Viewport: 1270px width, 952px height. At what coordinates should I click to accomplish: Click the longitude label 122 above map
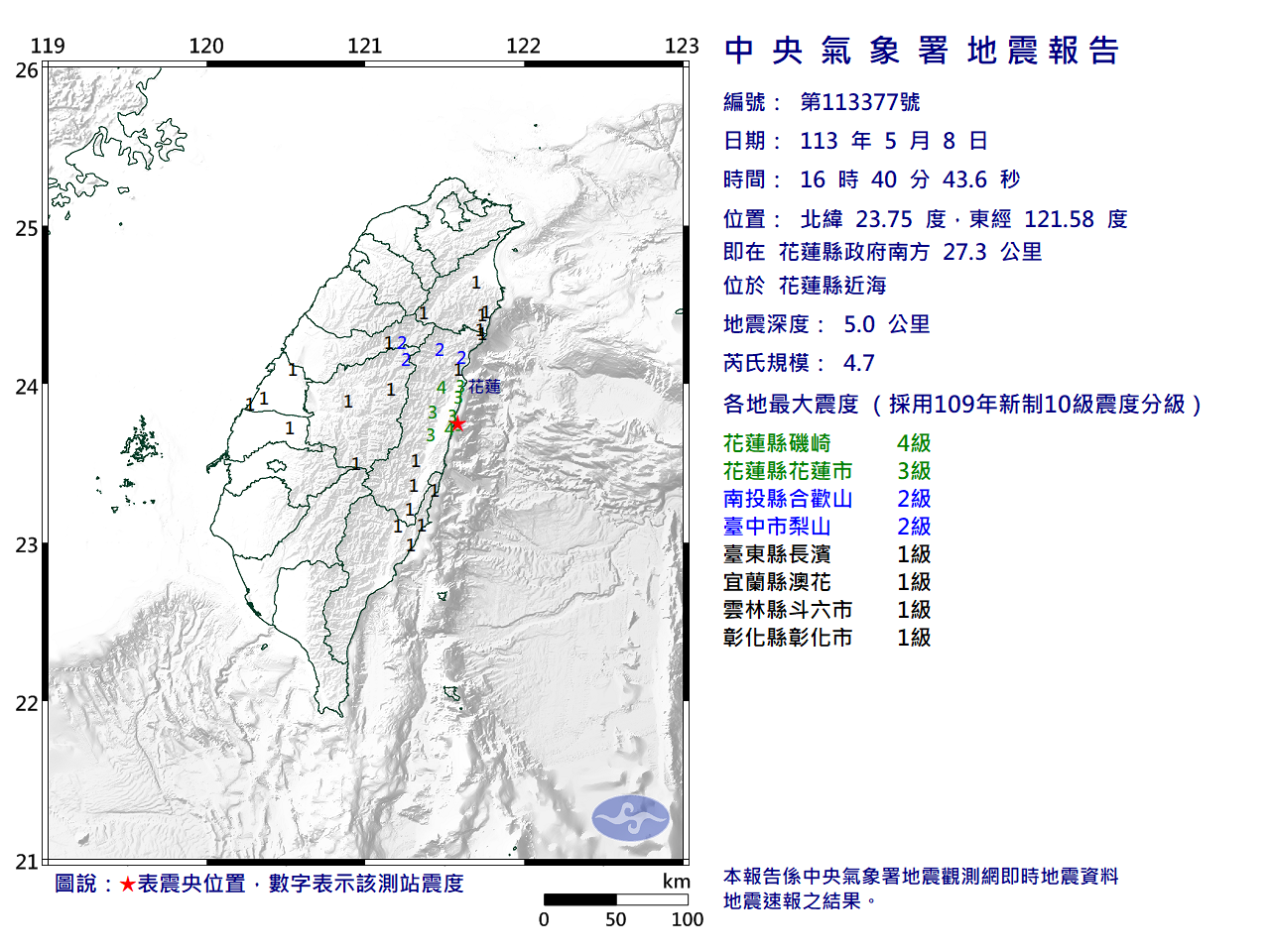[523, 46]
